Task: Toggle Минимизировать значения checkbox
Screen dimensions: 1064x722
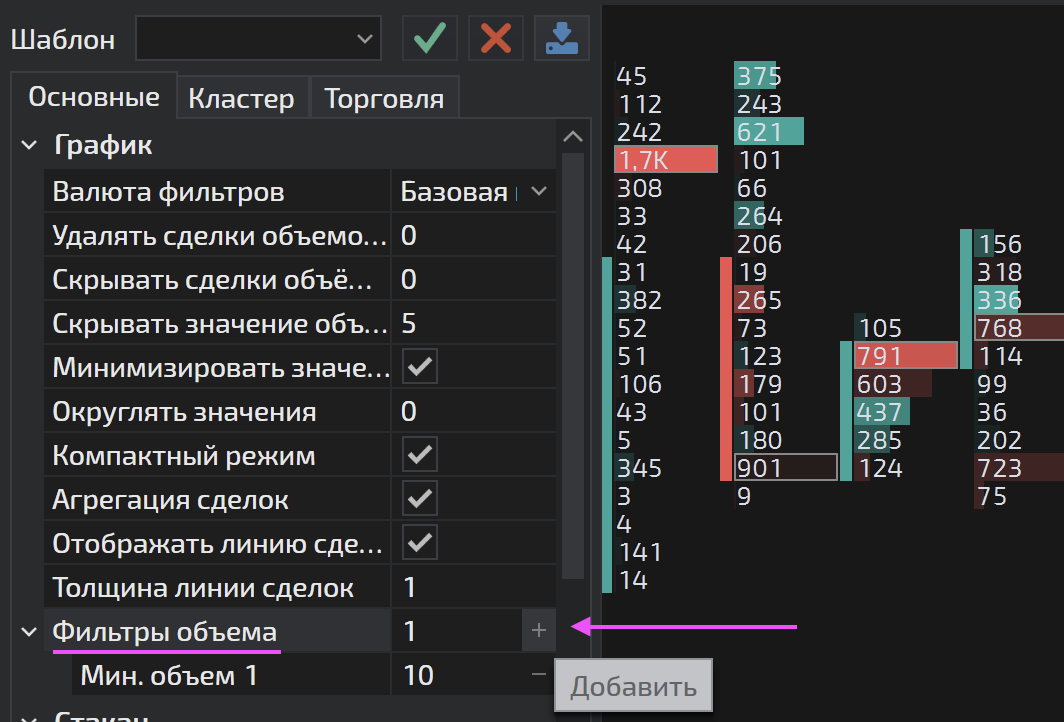Action: pyautogui.click(x=420, y=367)
